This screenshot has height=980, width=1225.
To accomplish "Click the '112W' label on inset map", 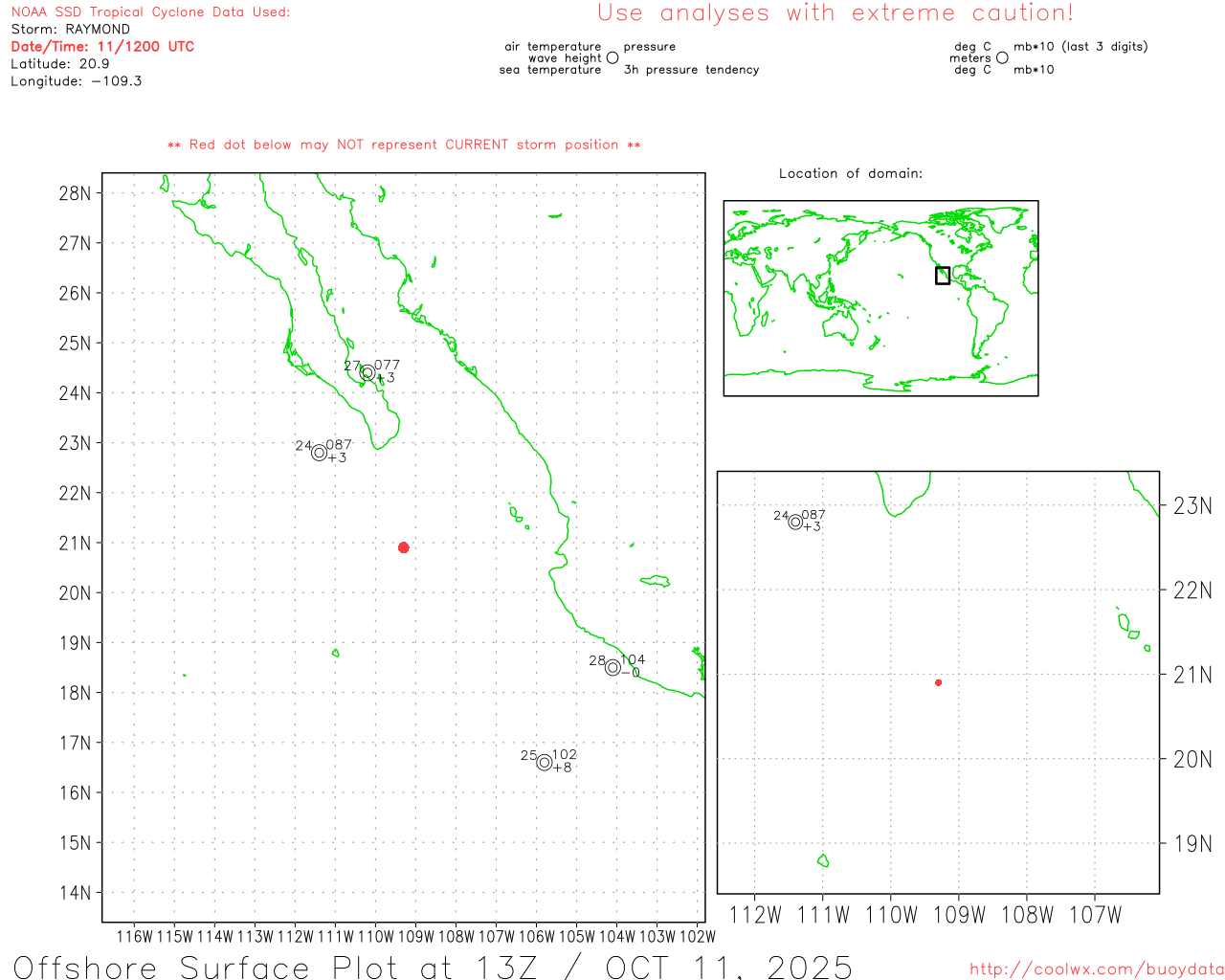I will (755, 915).
